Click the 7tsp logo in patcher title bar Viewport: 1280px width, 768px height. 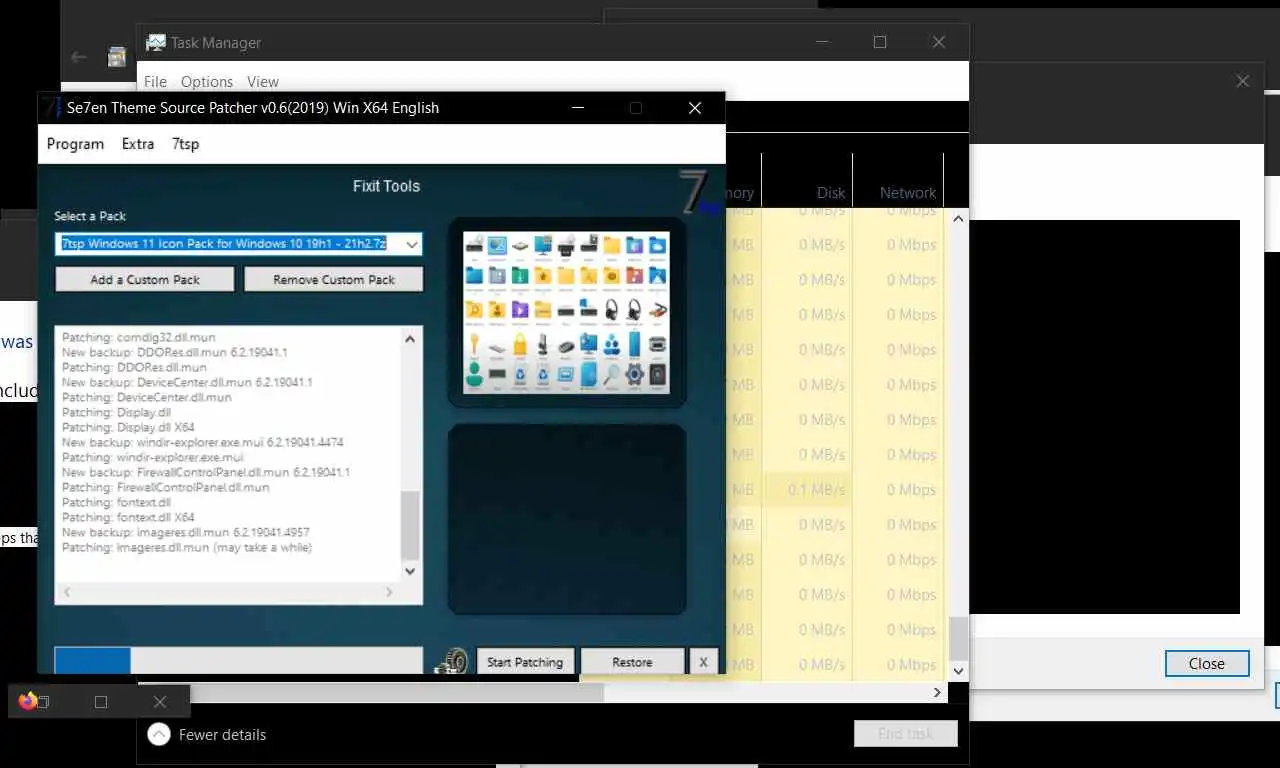(51, 107)
